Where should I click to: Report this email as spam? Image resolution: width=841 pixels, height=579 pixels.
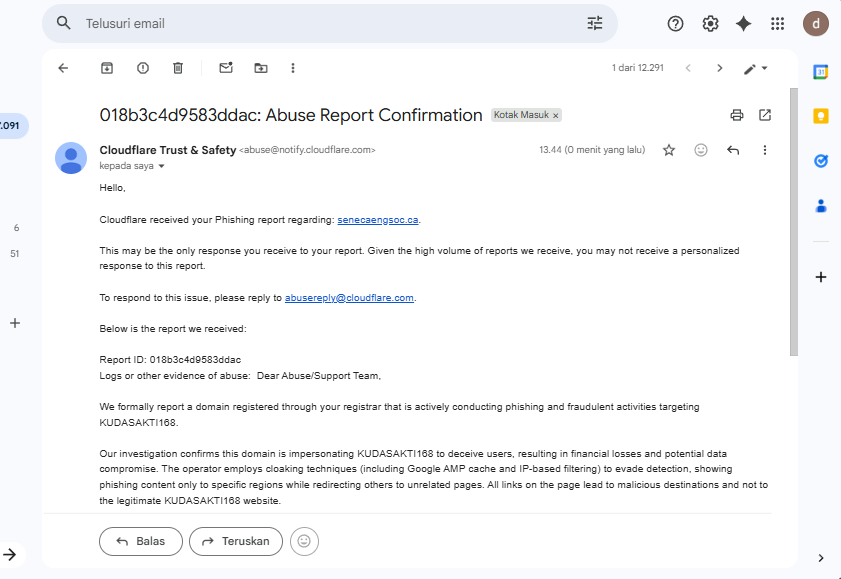coord(143,68)
